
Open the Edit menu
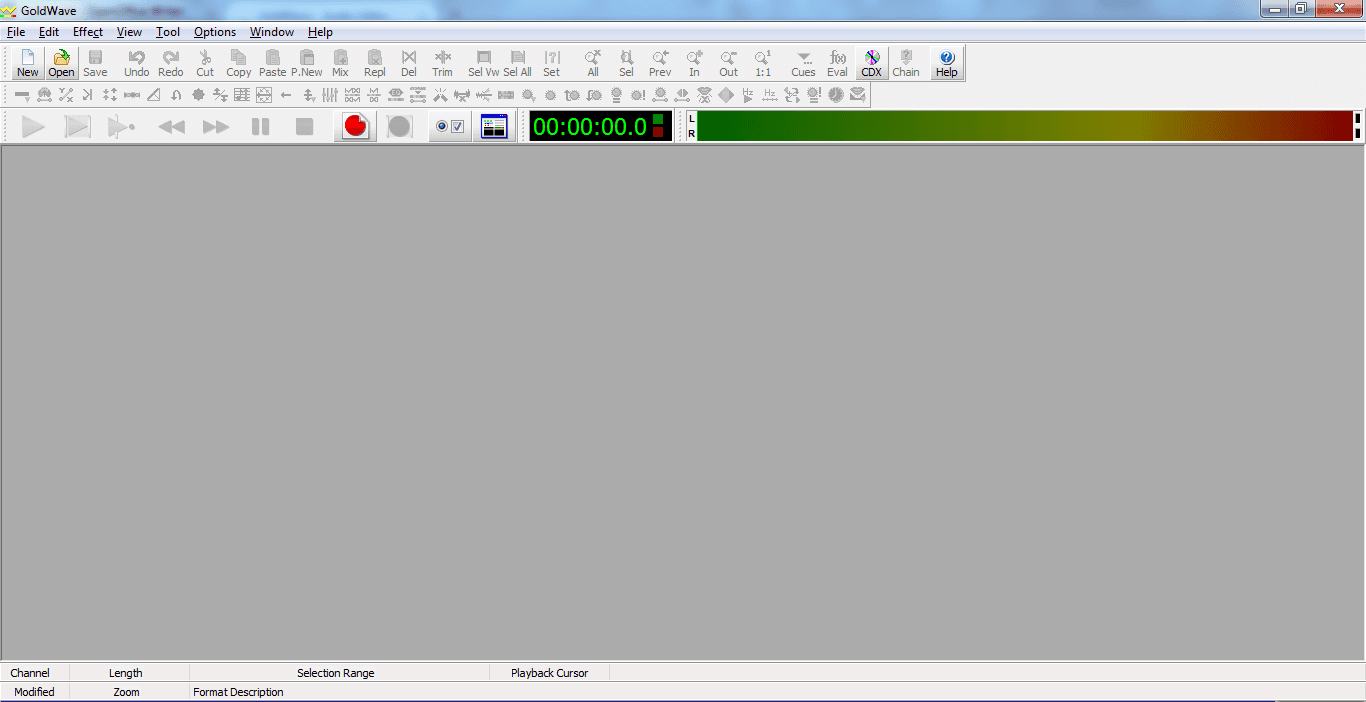tap(49, 32)
